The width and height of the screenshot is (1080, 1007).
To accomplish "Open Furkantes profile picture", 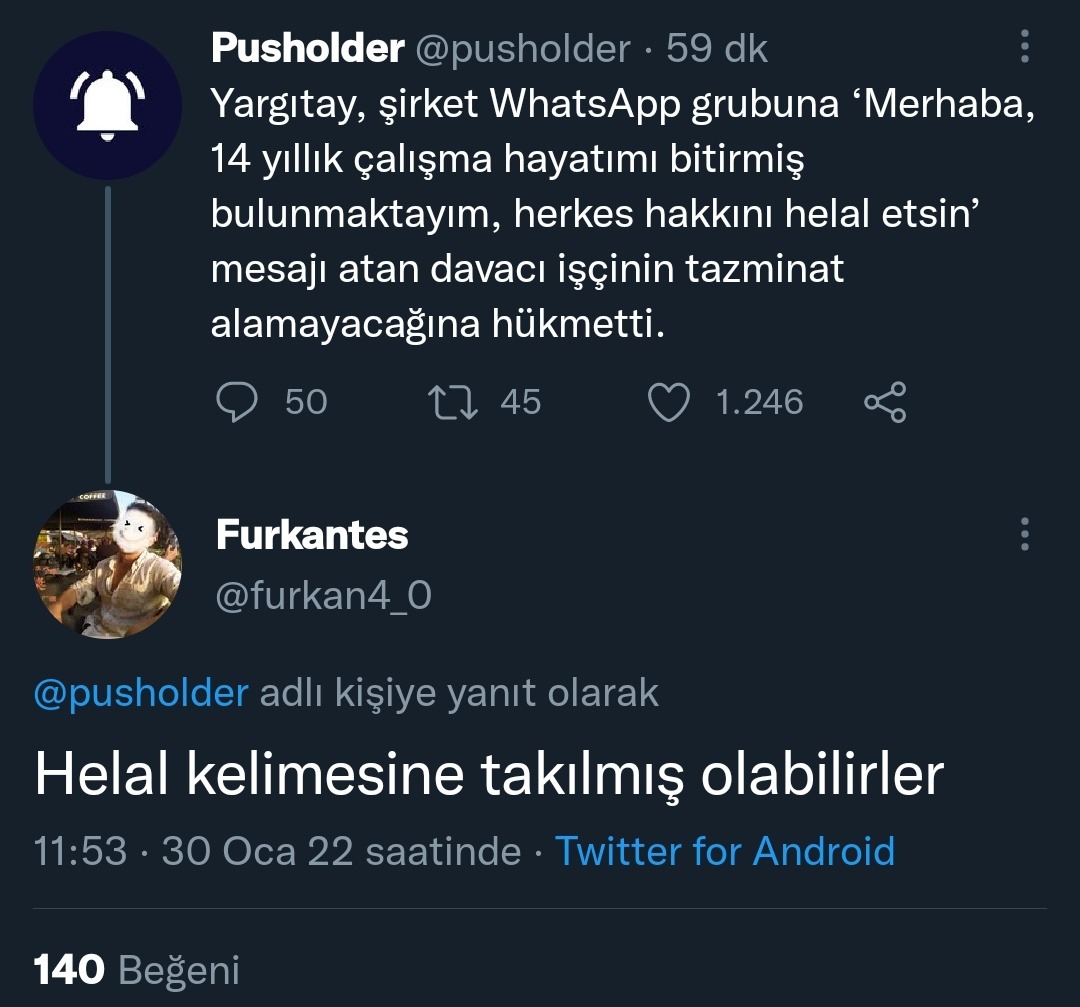I will pos(107,564).
